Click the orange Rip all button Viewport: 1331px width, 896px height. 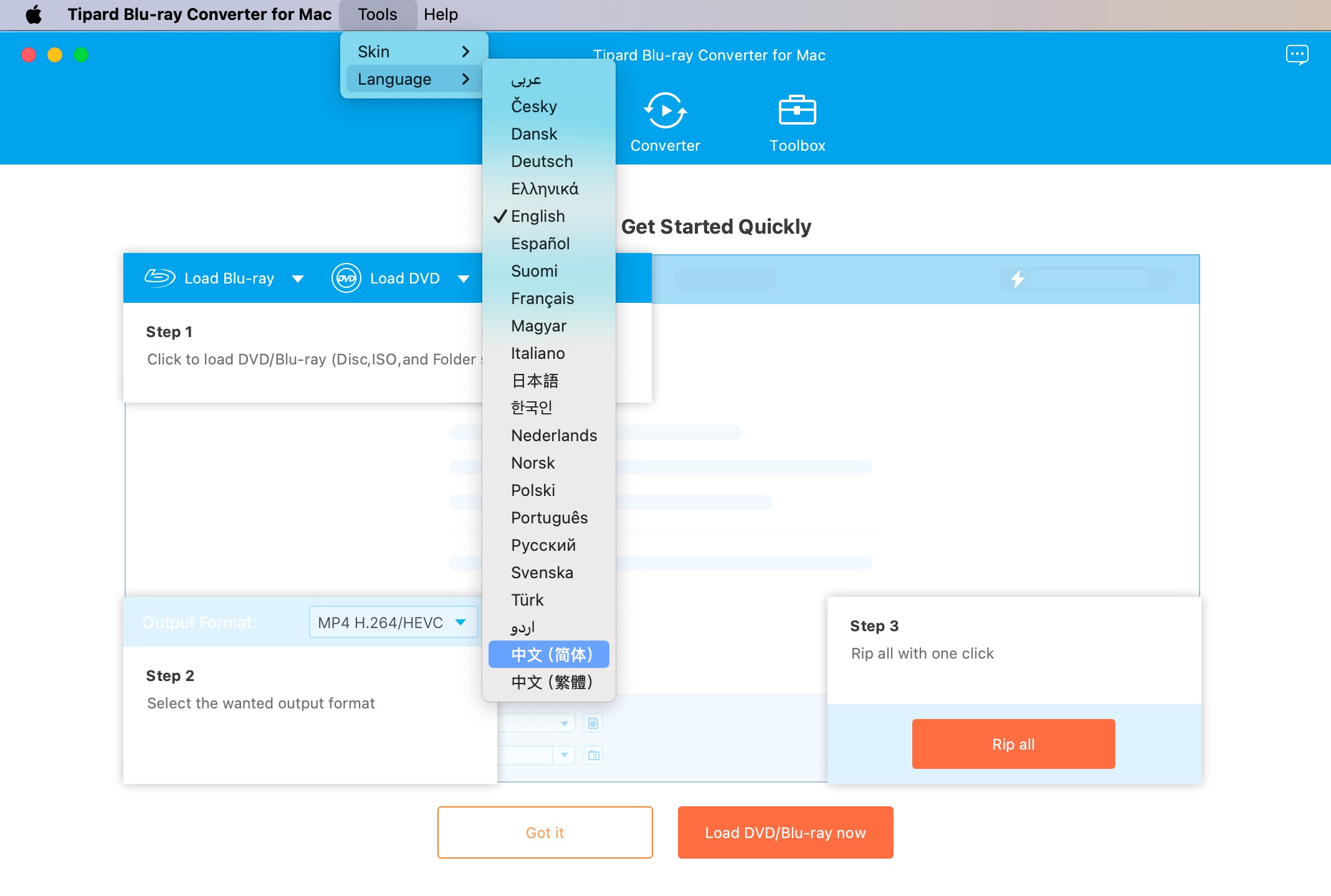pos(1013,744)
